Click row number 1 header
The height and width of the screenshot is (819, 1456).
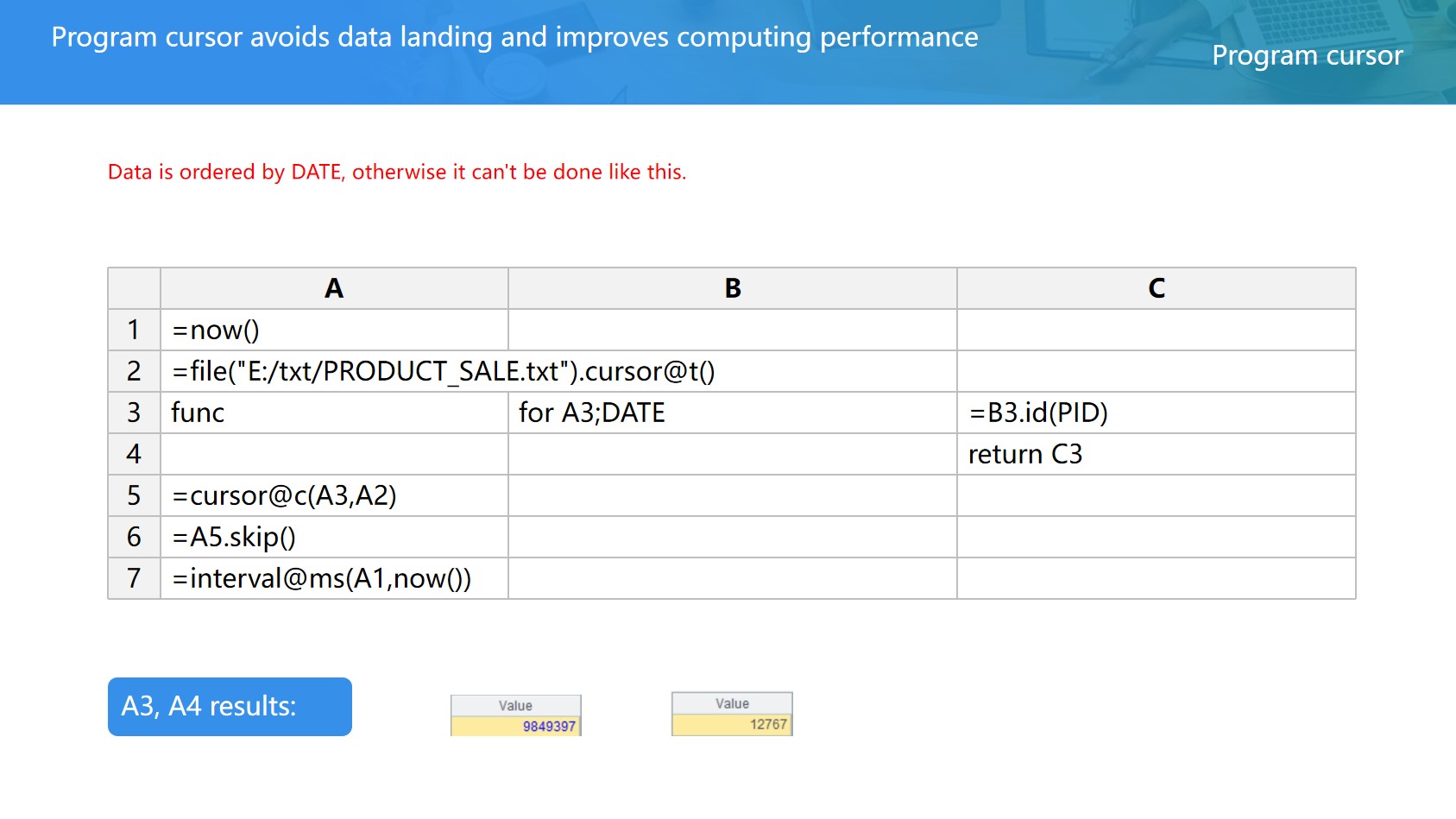(134, 331)
